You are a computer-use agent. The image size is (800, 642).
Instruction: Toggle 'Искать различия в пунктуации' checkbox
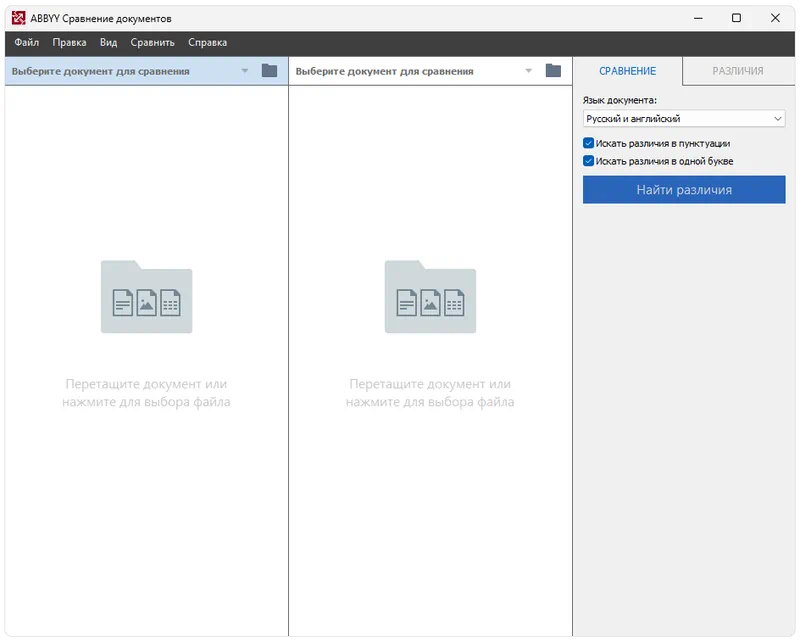pyautogui.click(x=589, y=144)
